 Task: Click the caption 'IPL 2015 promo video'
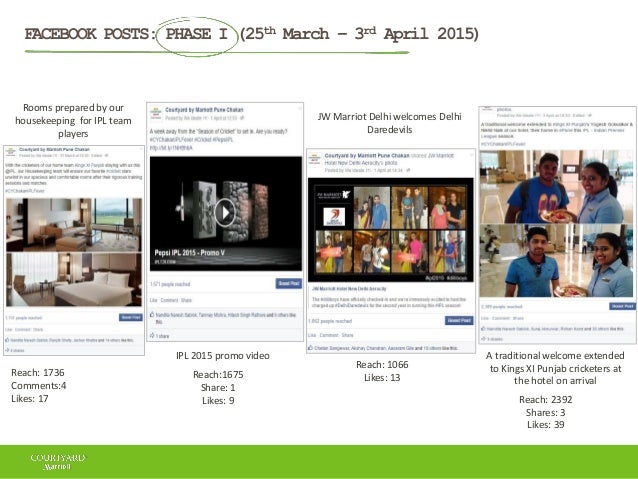point(223,355)
